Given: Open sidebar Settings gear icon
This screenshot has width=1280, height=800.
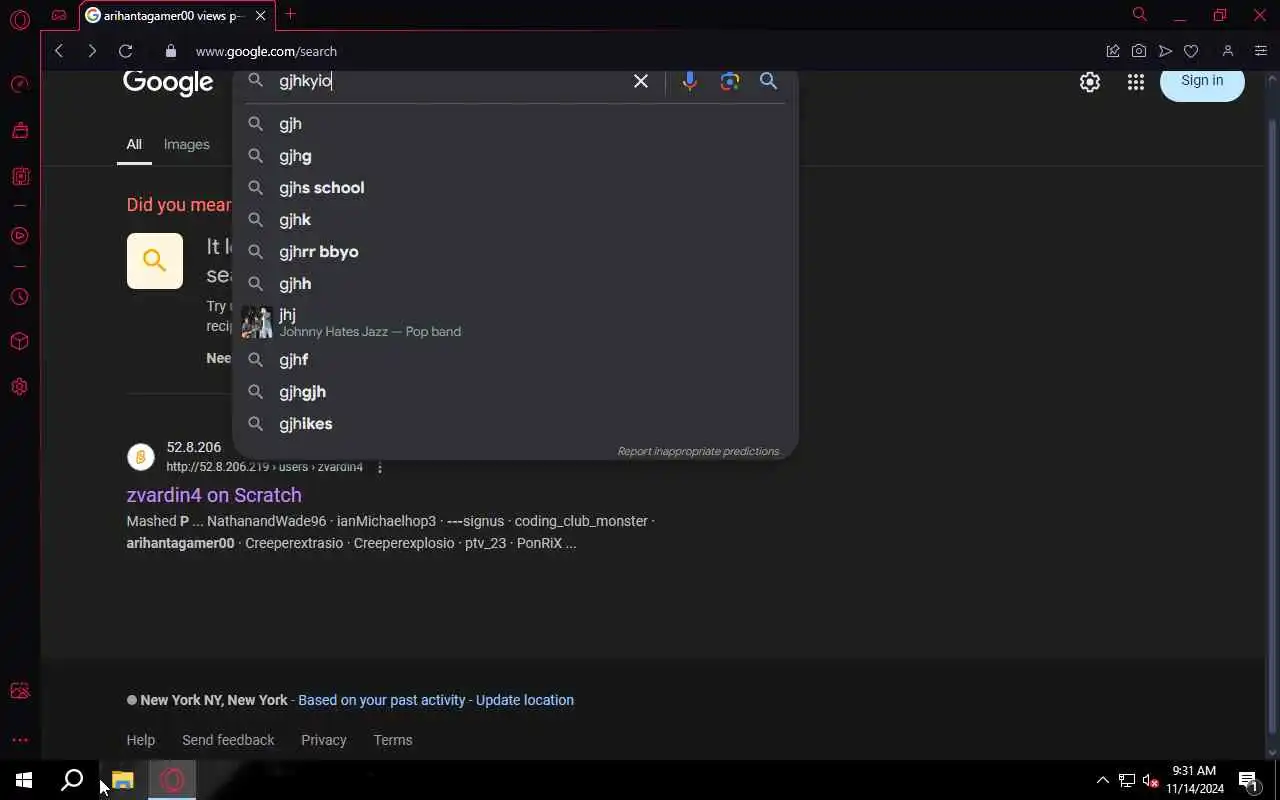Looking at the screenshot, I should pos(19,387).
